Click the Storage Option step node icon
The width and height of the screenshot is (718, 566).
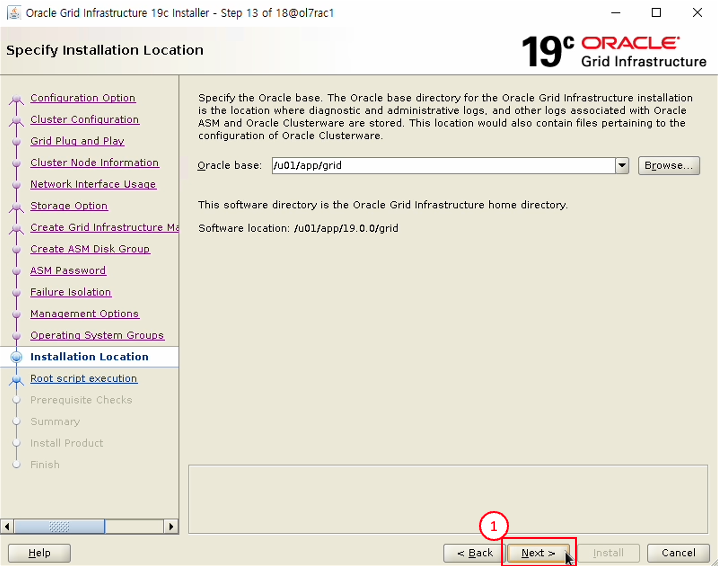(x=16, y=207)
